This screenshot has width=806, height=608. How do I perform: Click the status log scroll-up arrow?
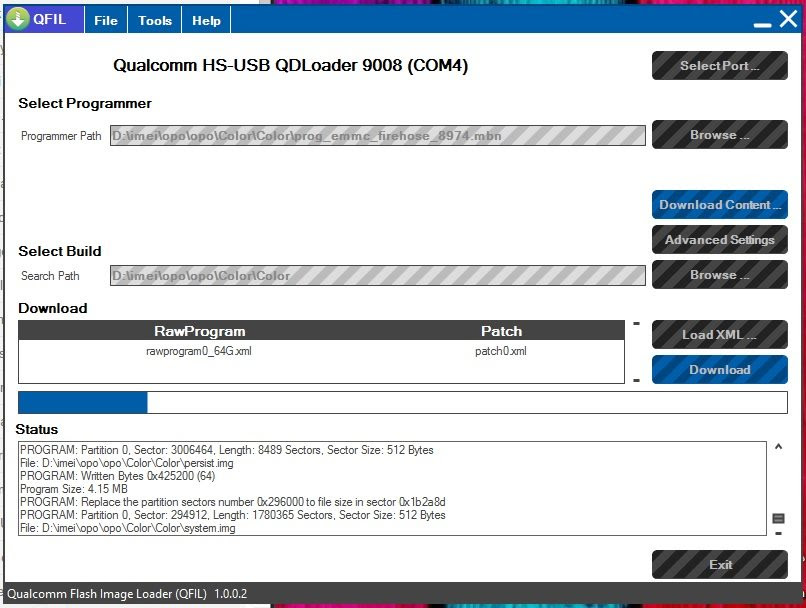pyautogui.click(x=779, y=447)
